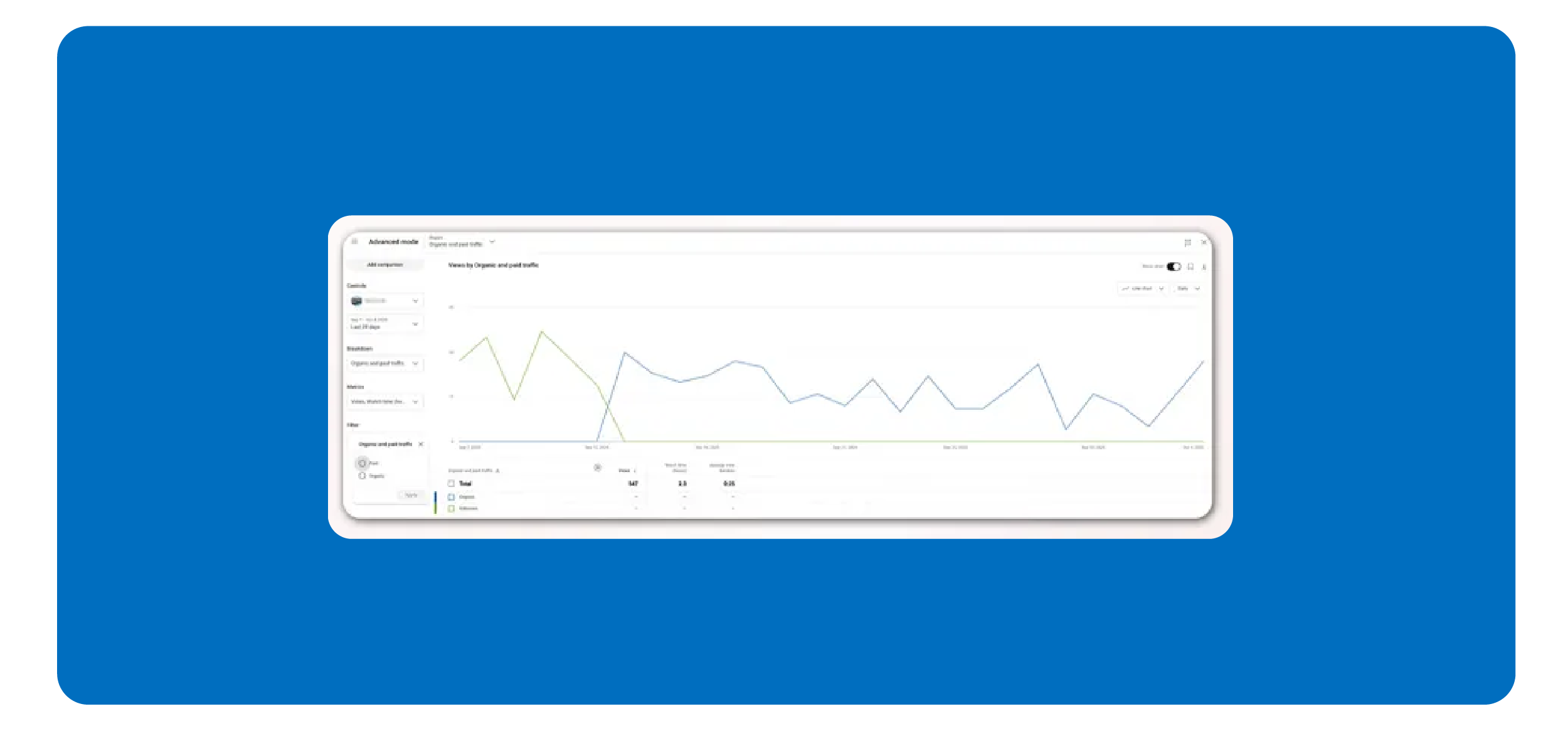This screenshot has height=731, width=1568.
Task: Select the Paid radio button in the filter
Action: click(362, 463)
